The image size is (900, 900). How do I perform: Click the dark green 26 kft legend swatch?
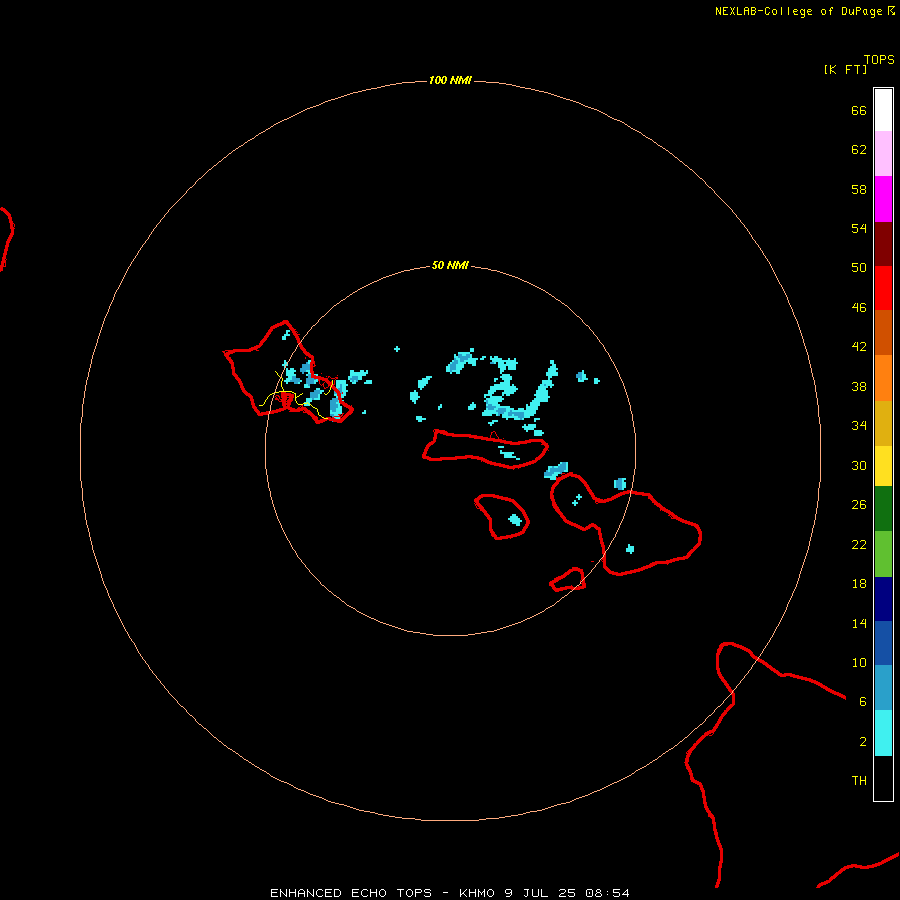click(x=883, y=509)
